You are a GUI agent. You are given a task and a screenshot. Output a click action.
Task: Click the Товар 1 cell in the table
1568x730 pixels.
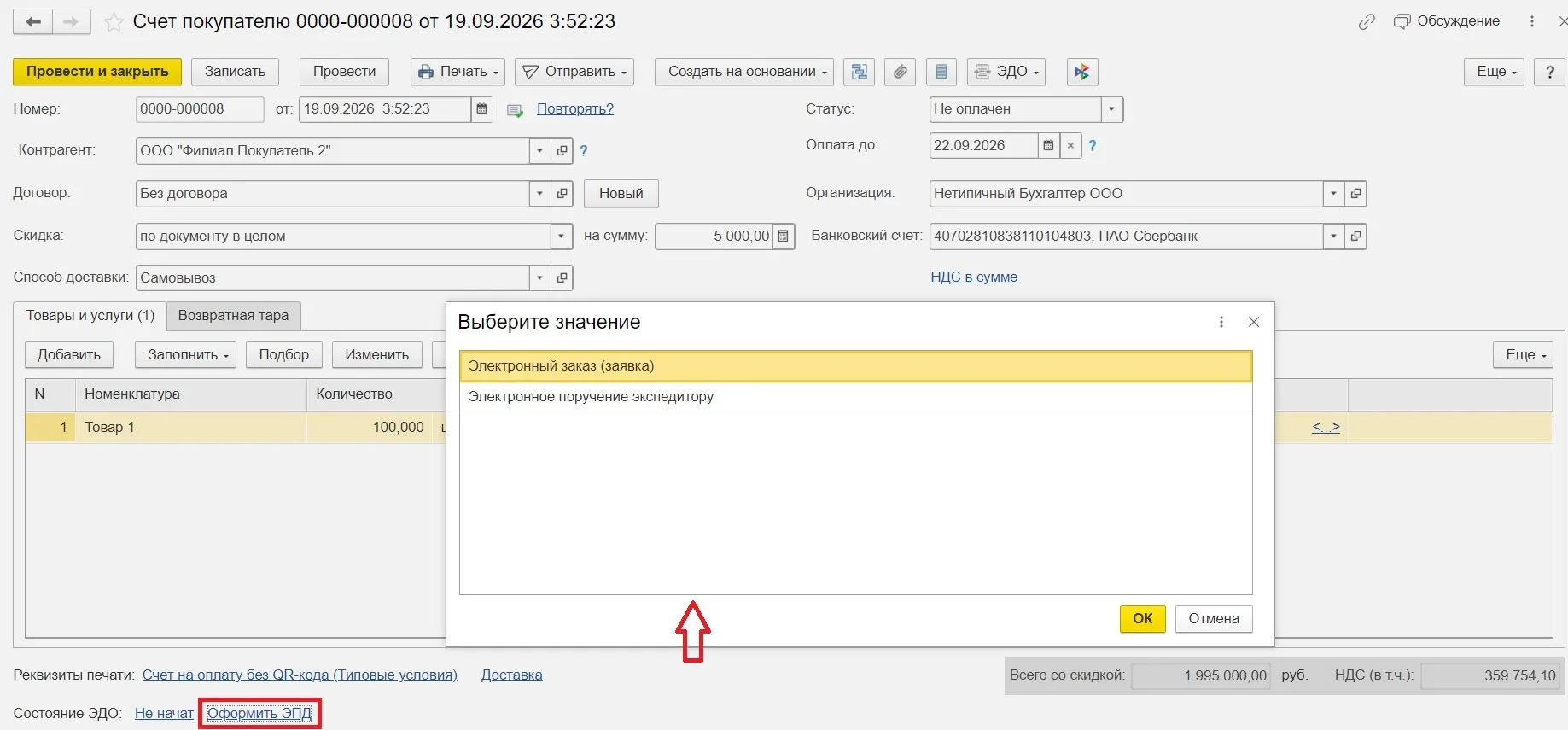click(x=192, y=428)
